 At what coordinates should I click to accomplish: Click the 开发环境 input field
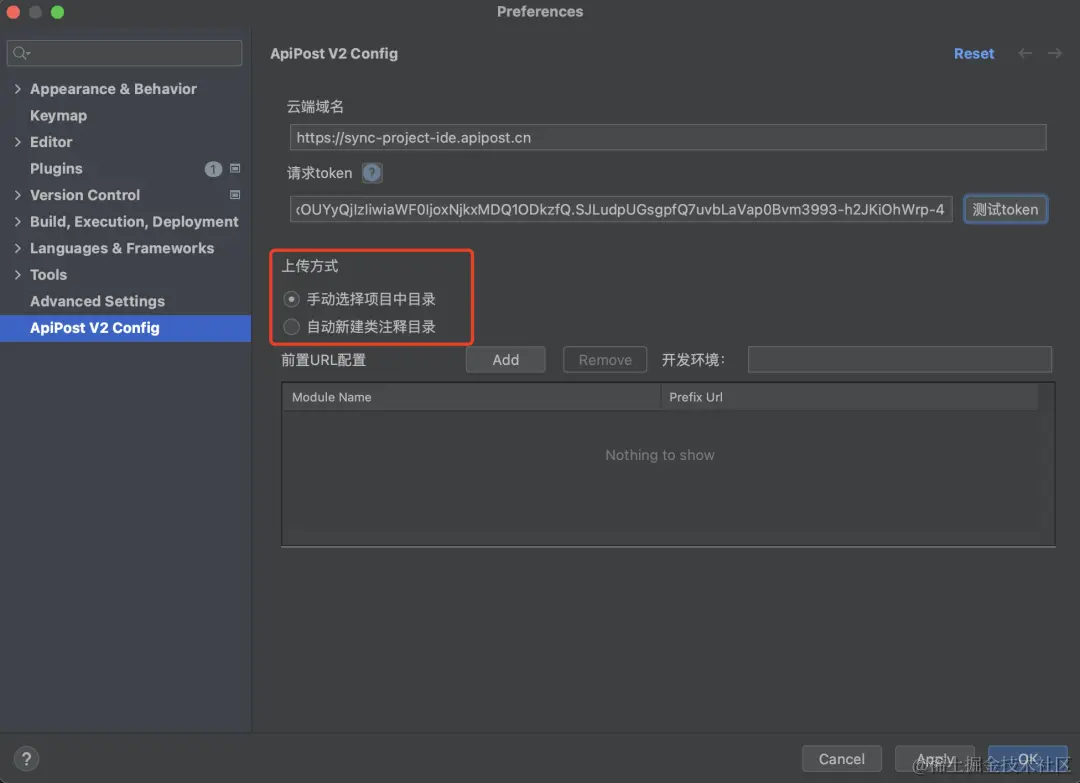click(900, 359)
